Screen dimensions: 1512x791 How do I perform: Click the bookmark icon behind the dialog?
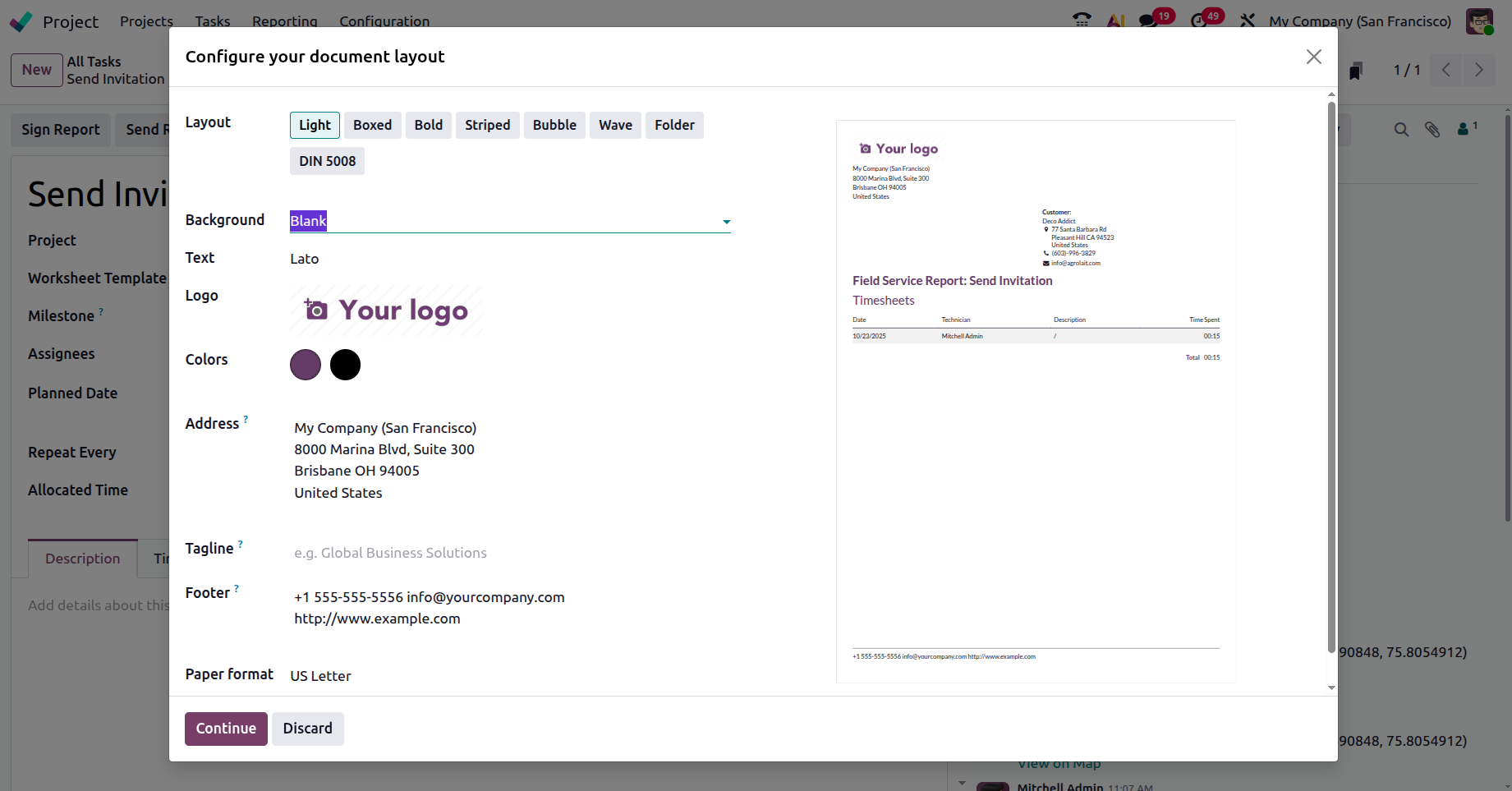pos(1356,71)
